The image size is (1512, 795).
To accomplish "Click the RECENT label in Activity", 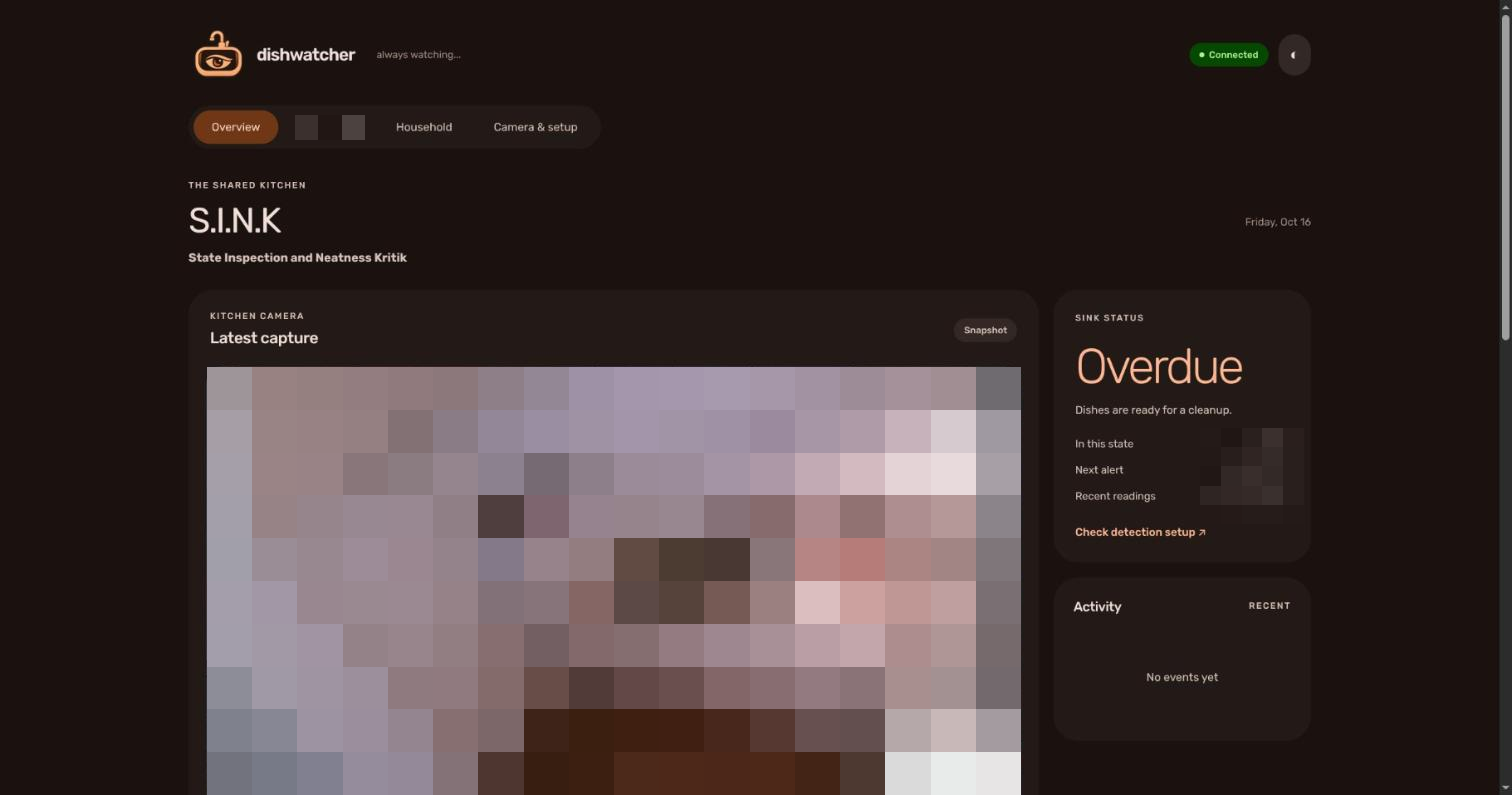I will click(x=1269, y=606).
